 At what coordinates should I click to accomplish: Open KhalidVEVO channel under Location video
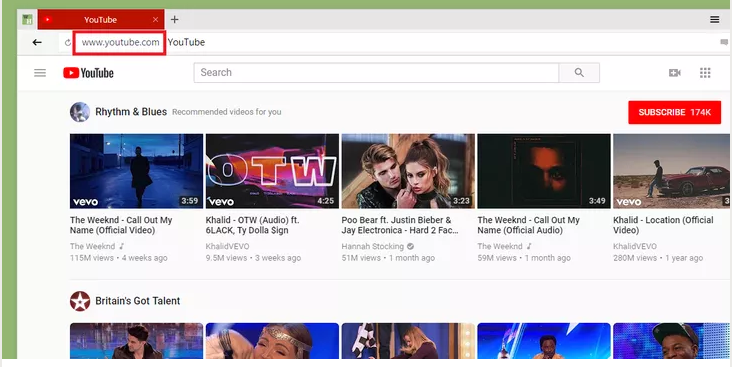635,247
